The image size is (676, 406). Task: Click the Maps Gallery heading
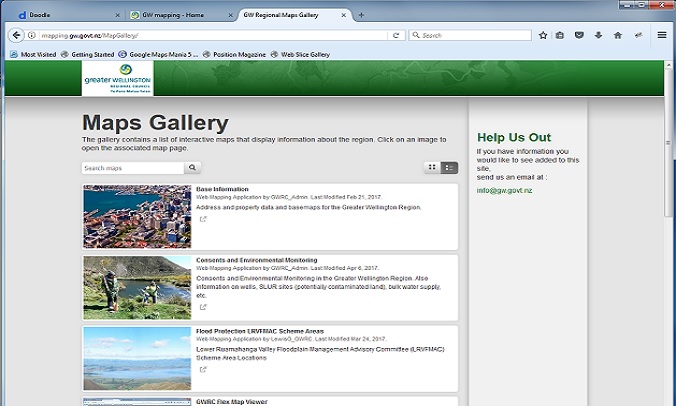point(155,123)
